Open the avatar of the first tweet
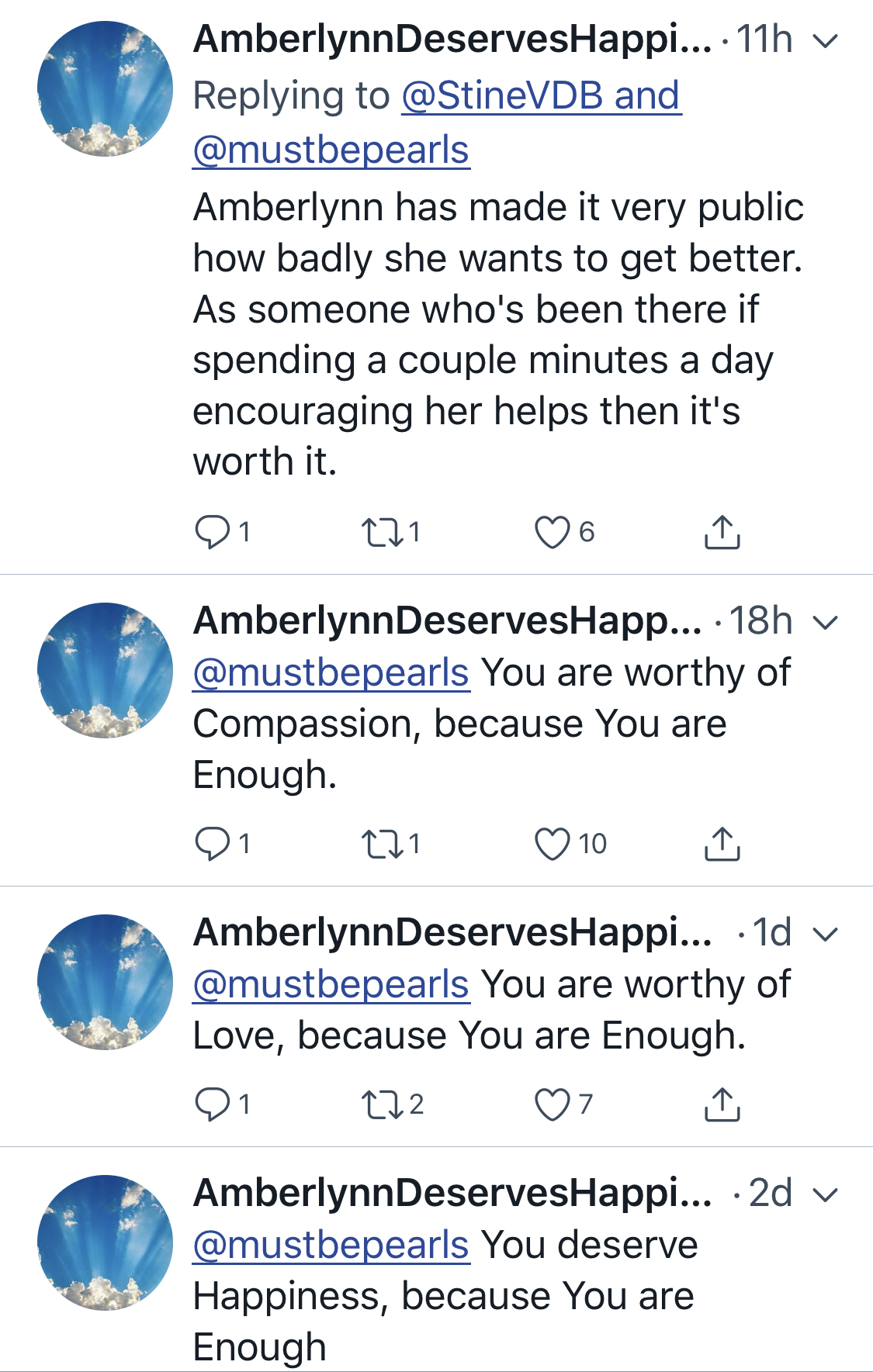 coord(106,88)
